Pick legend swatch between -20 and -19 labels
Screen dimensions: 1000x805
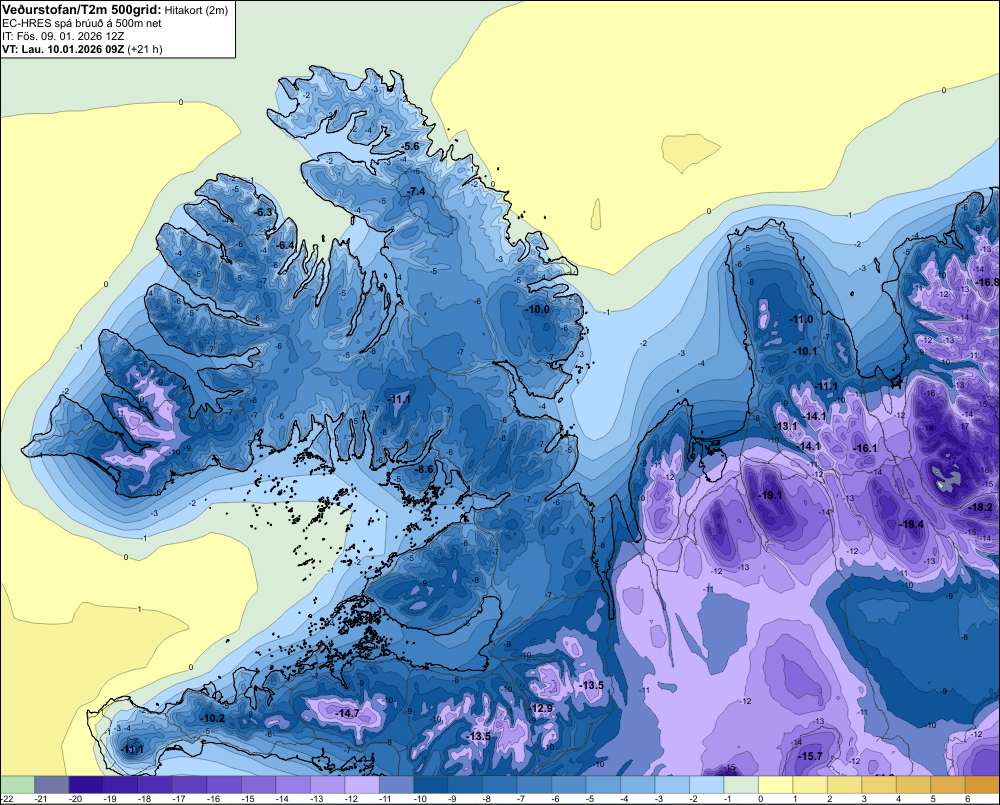pyautogui.click(x=86, y=785)
